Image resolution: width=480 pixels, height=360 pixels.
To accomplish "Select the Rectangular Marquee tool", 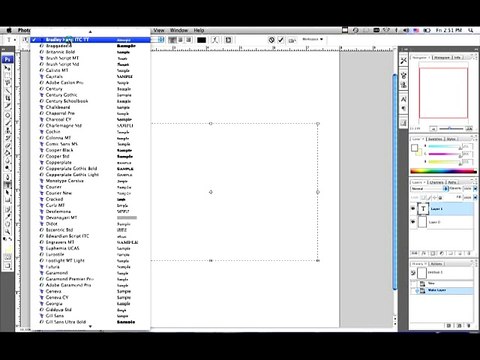I will (x=7, y=75).
